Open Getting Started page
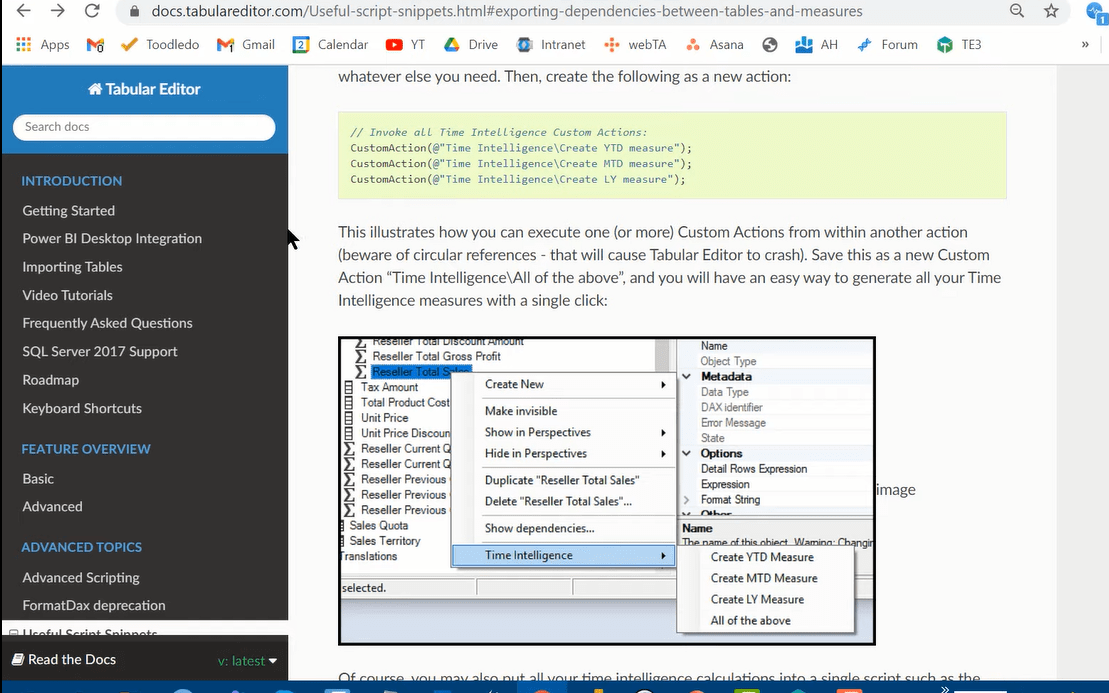1109x693 pixels. (x=69, y=211)
